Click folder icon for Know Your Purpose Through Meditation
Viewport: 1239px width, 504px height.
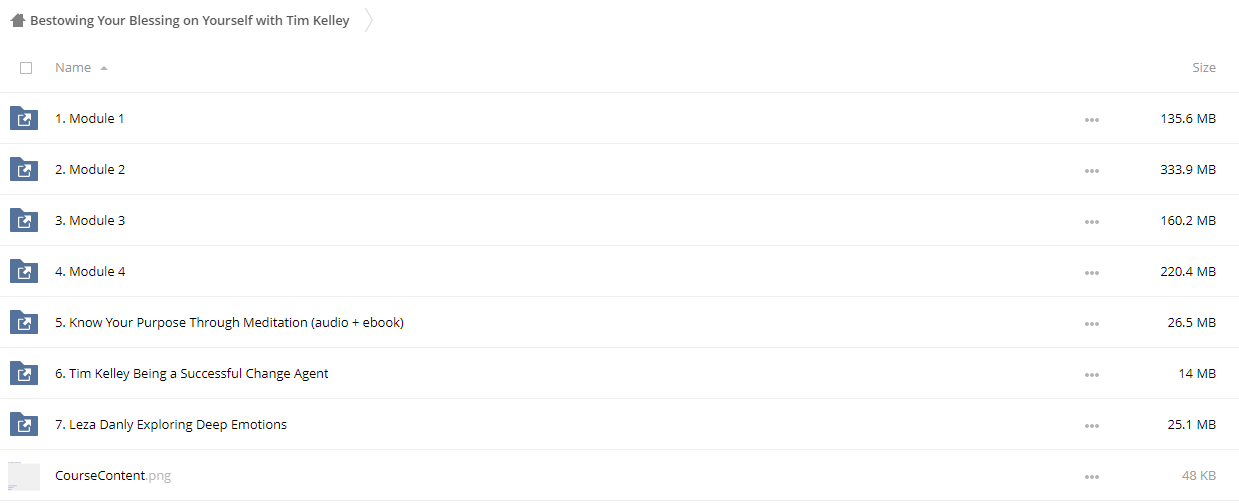[x=24, y=323]
